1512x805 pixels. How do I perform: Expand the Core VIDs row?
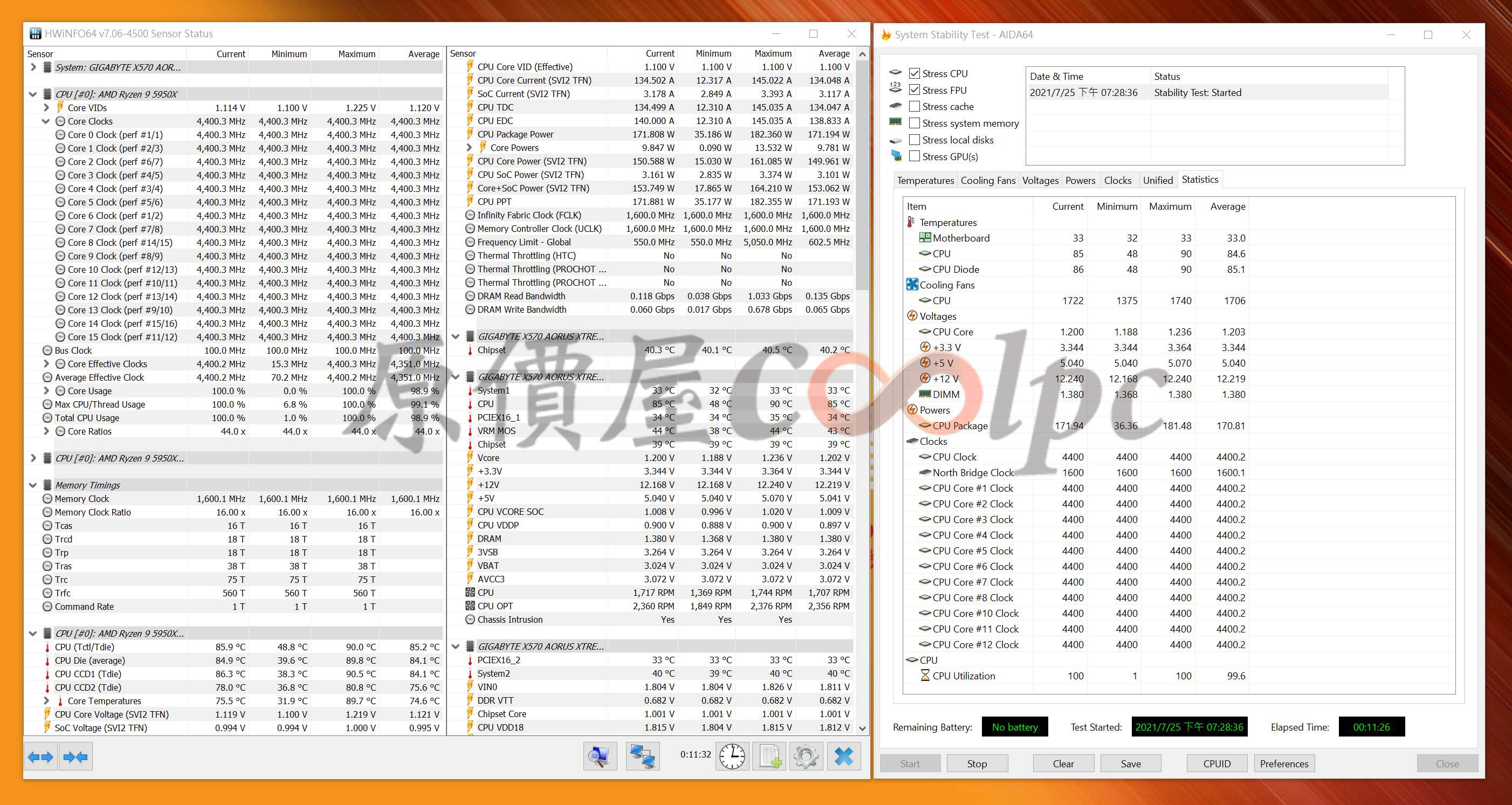[46, 107]
